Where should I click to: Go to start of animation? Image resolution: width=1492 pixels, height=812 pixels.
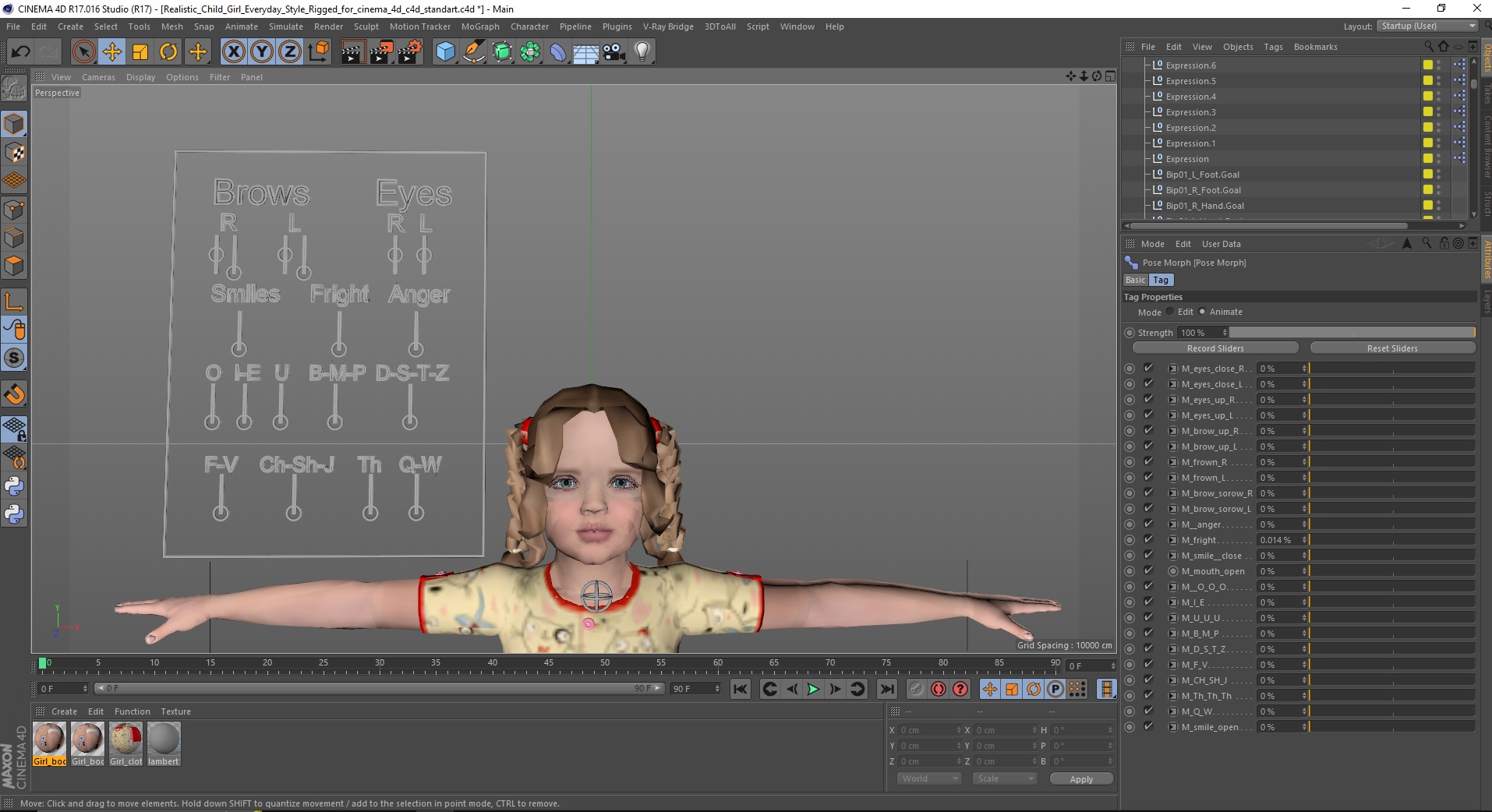coord(741,689)
